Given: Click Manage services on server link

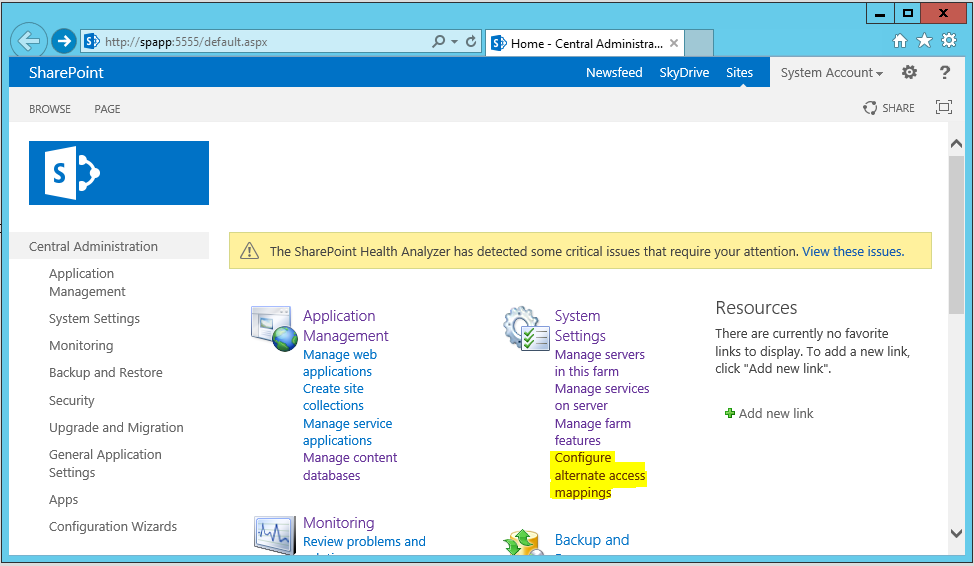Looking at the screenshot, I should pos(601,397).
